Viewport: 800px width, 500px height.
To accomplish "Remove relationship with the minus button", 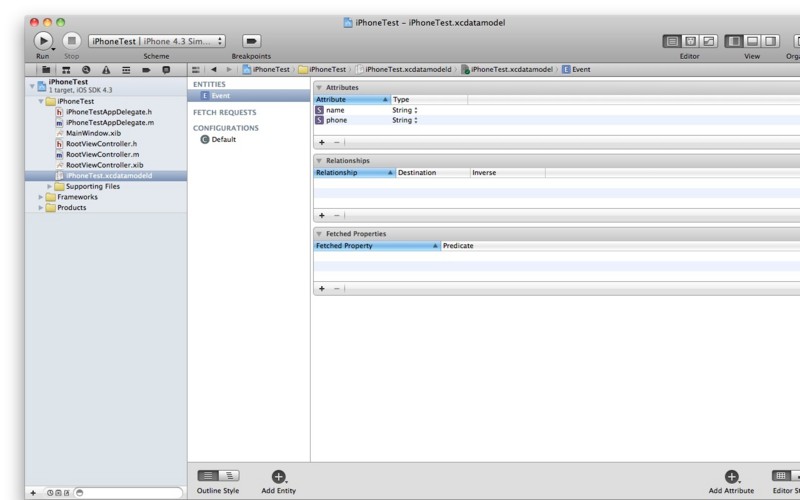I will point(336,216).
